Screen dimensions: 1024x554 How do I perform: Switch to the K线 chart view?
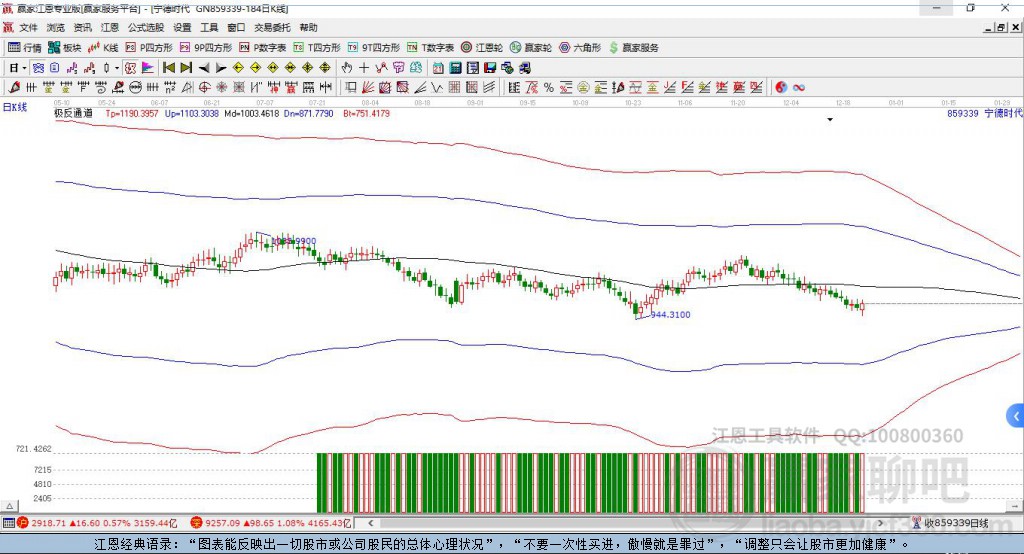pos(103,48)
